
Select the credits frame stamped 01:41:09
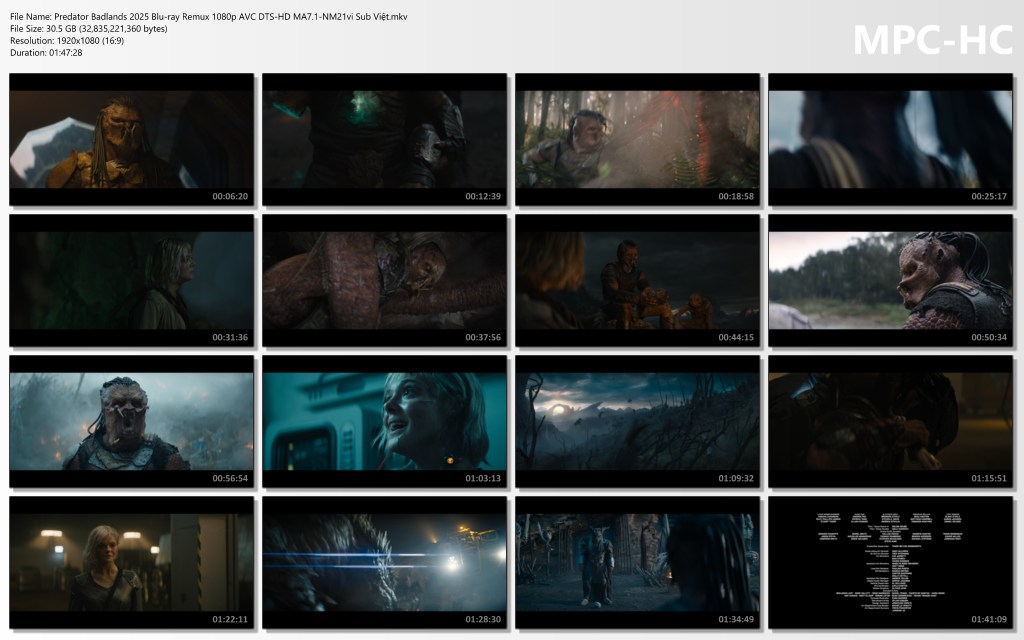pos(890,562)
